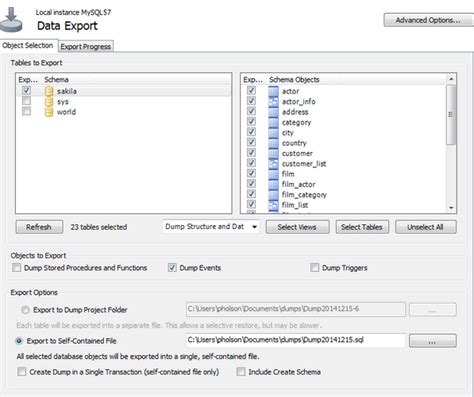This screenshot has width=474, height=397.
Task: Select the film_category object name
Action: pyautogui.click(x=304, y=195)
